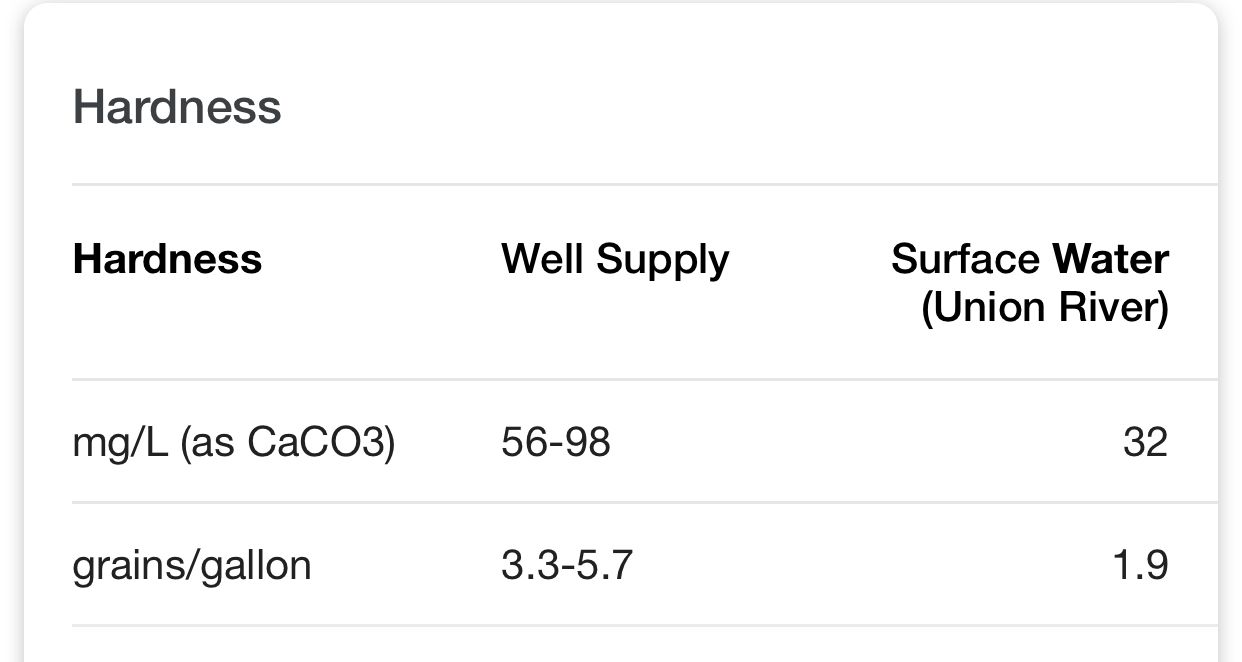Click the 3.3-5.7 well supply value
The height and width of the screenshot is (662, 1242).
(x=567, y=565)
